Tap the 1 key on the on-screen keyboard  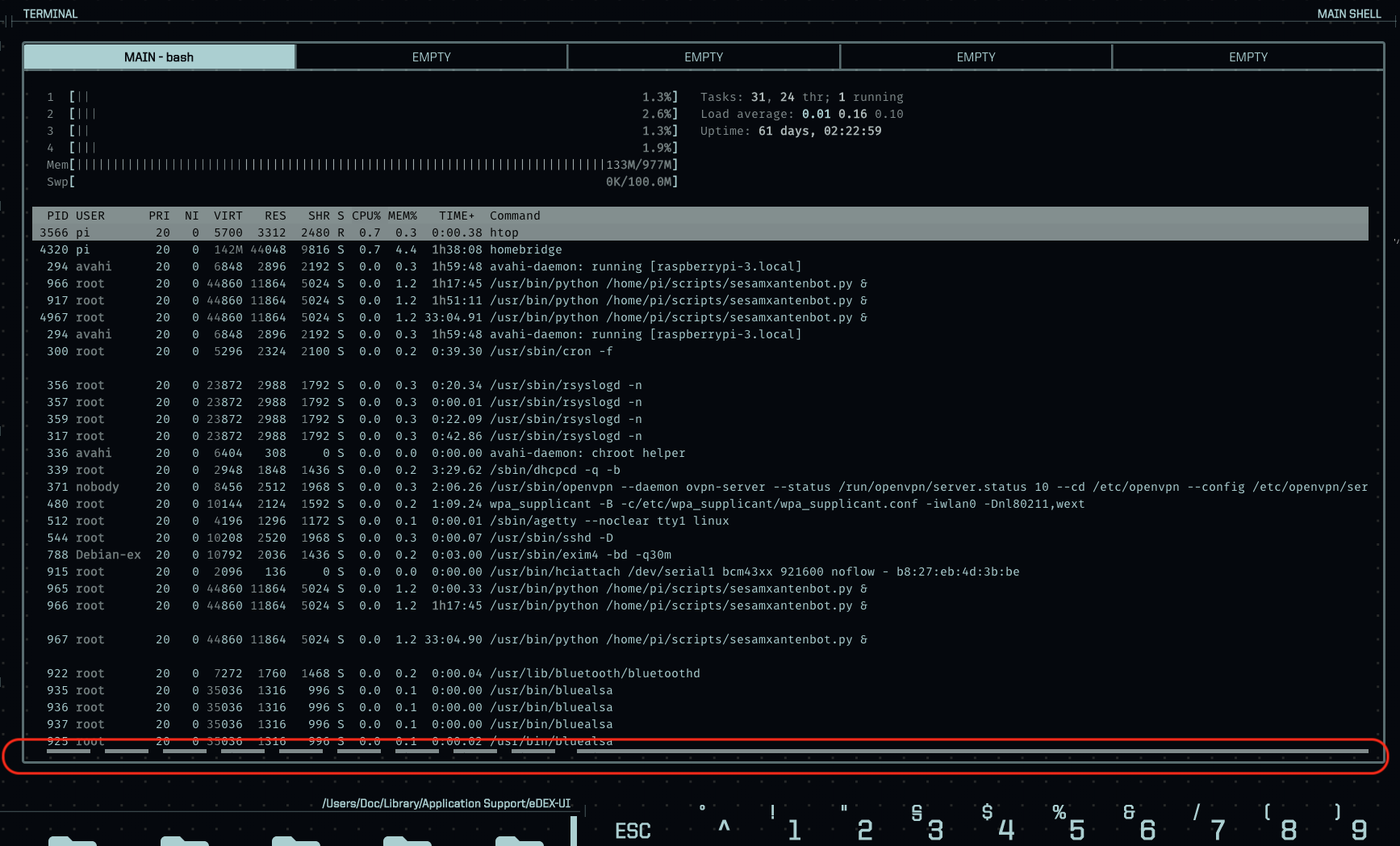(x=794, y=829)
